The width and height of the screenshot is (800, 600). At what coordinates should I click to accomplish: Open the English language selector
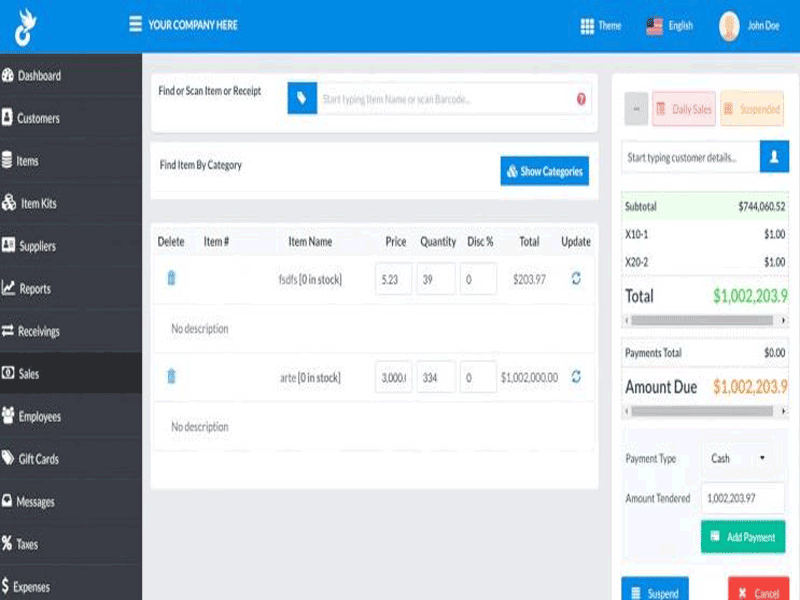[x=670, y=26]
